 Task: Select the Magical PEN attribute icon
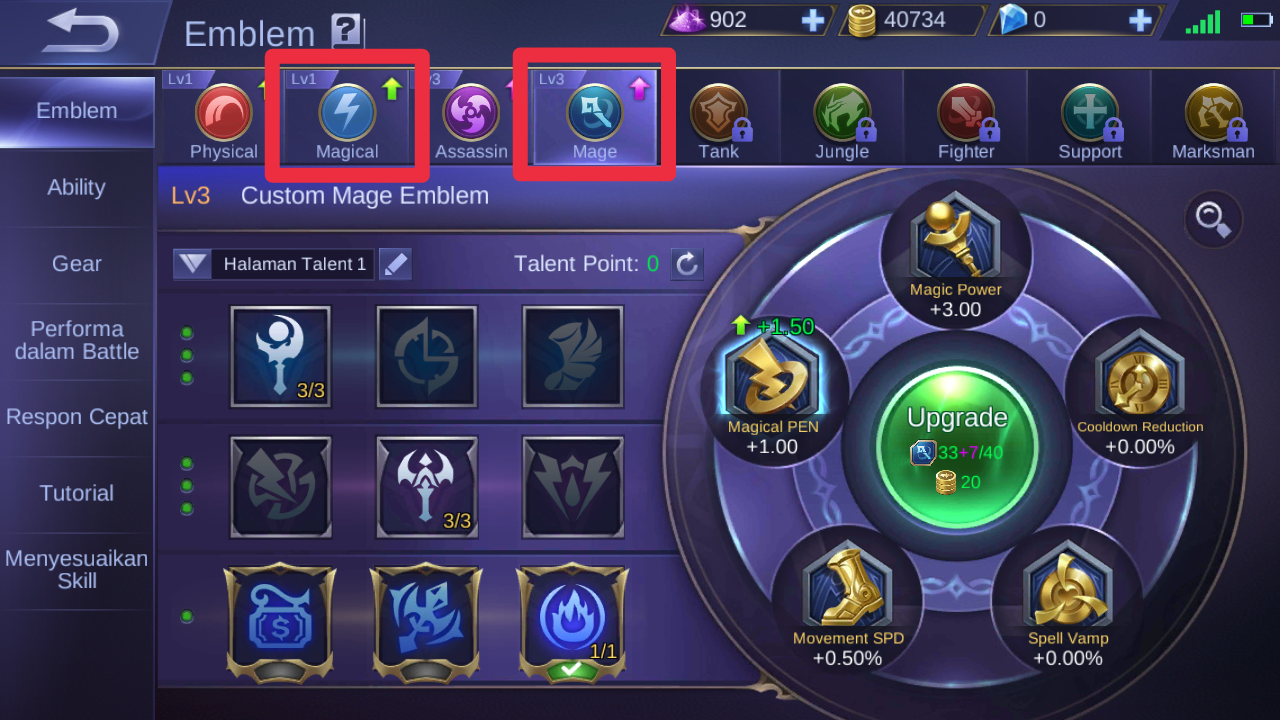tap(770, 376)
